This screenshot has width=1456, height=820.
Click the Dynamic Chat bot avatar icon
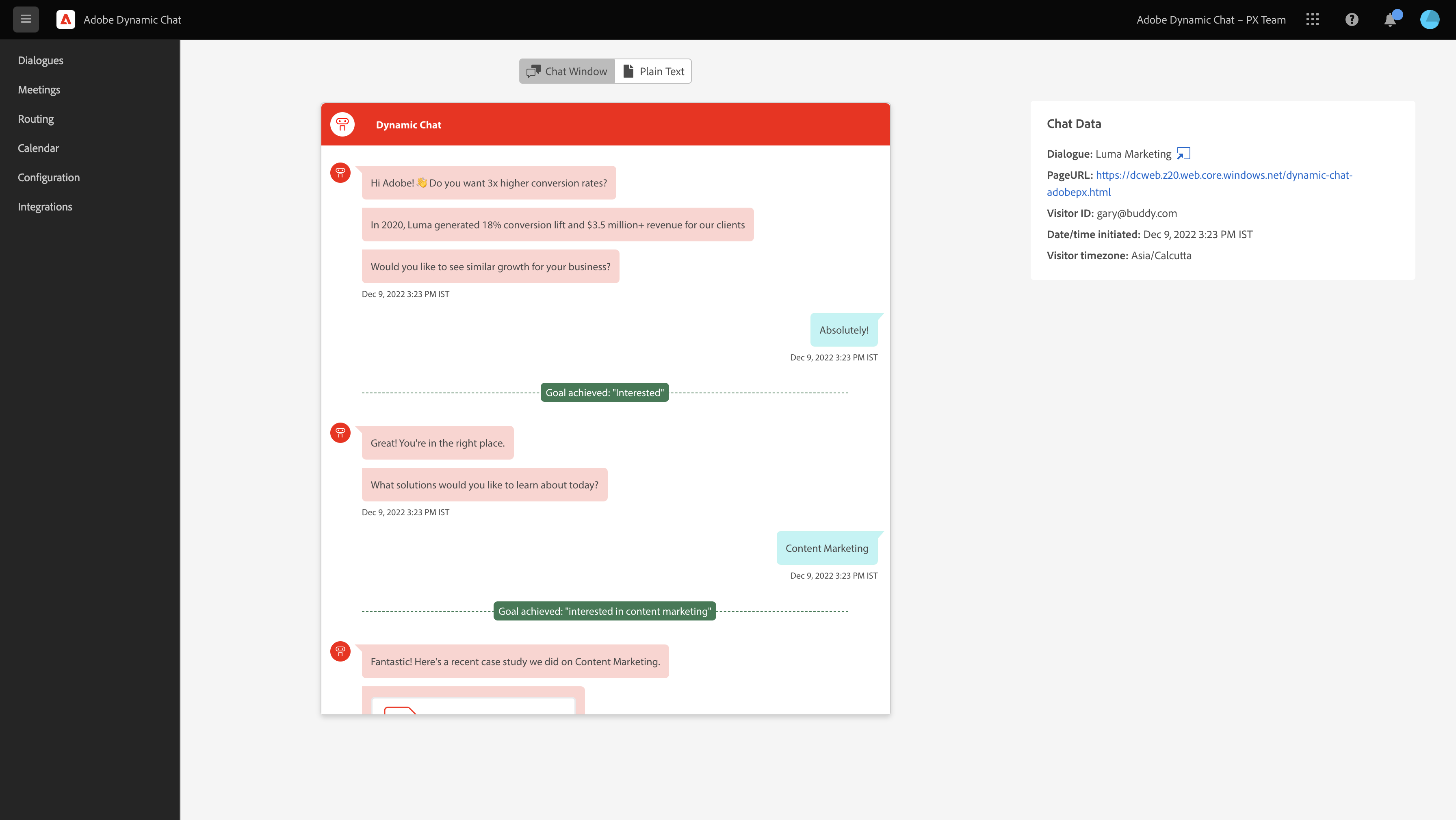coord(342,124)
